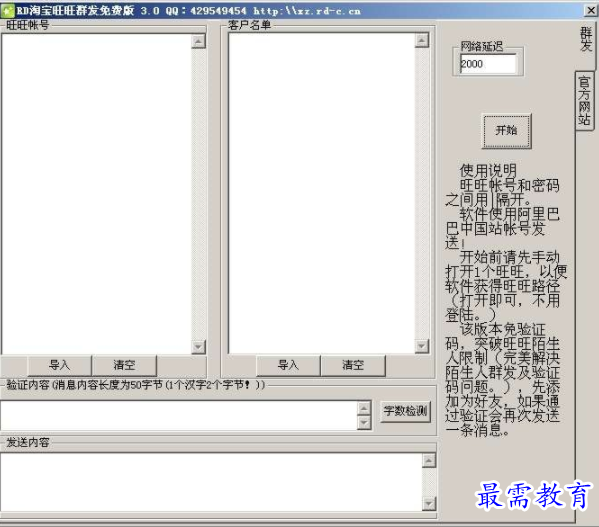Click the 网络延迟 input field showing 2000
599x527 pixels.
488,64
